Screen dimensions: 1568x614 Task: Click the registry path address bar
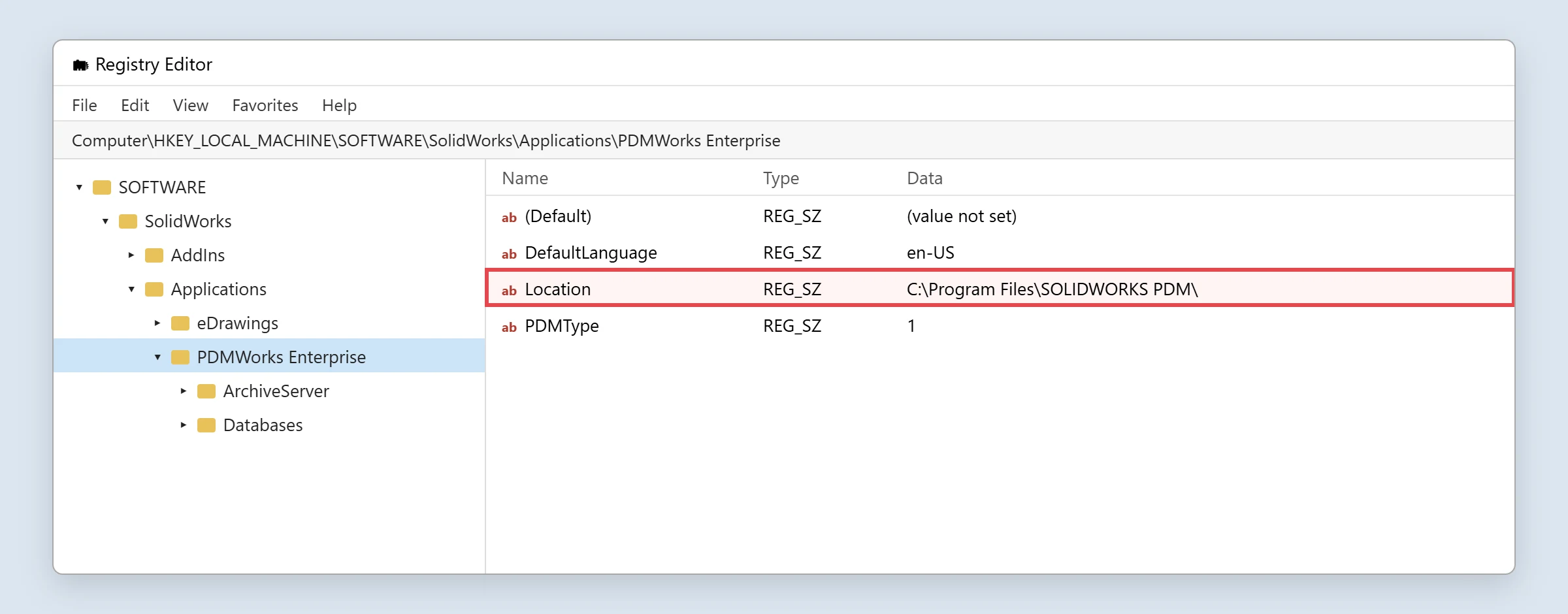784,140
